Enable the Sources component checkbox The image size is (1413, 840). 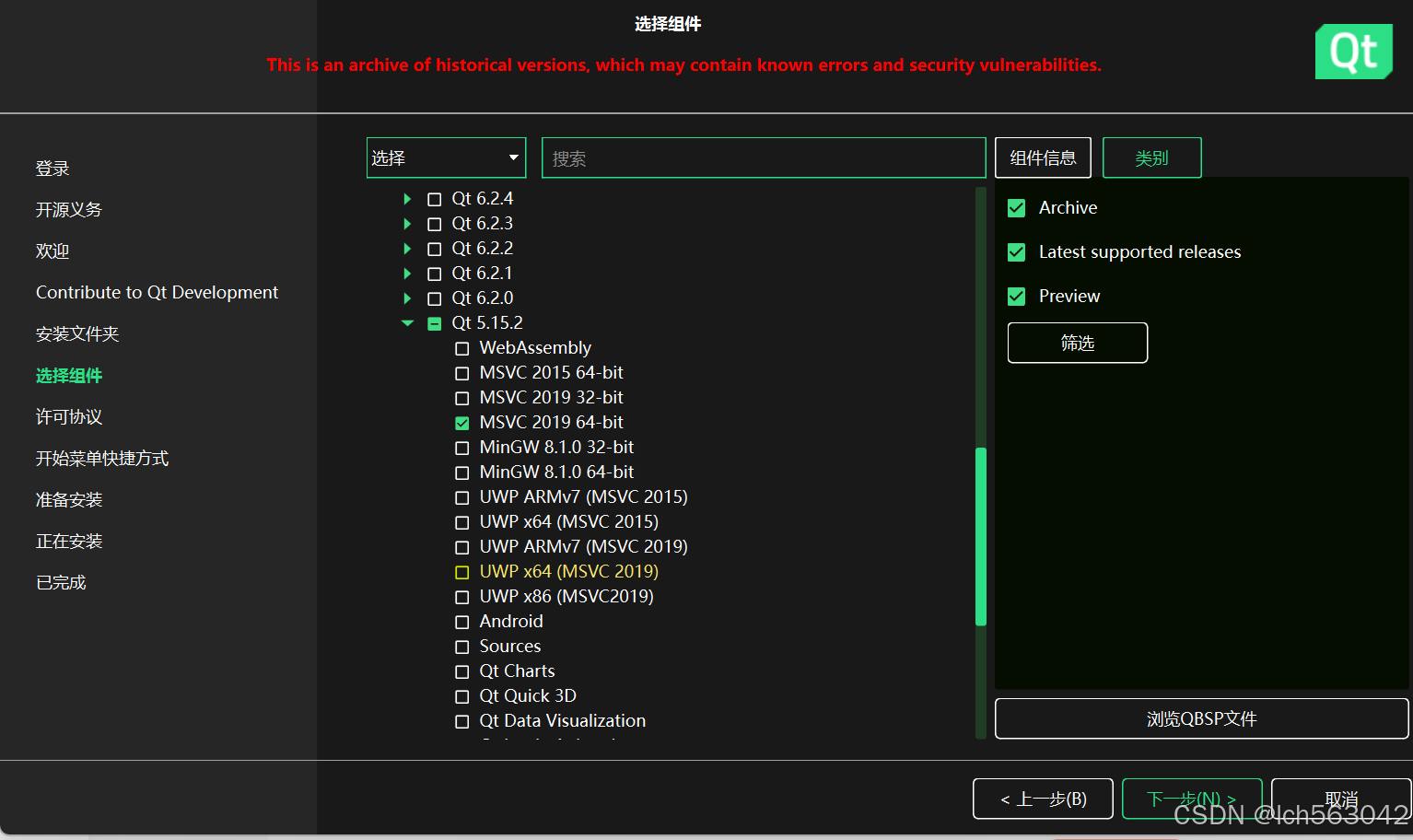point(462,647)
